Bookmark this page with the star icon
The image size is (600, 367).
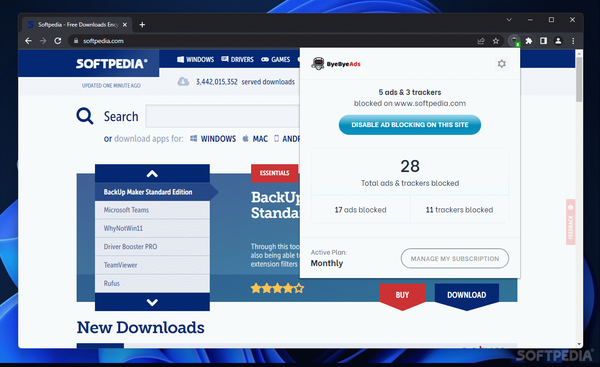tap(496, 41)
